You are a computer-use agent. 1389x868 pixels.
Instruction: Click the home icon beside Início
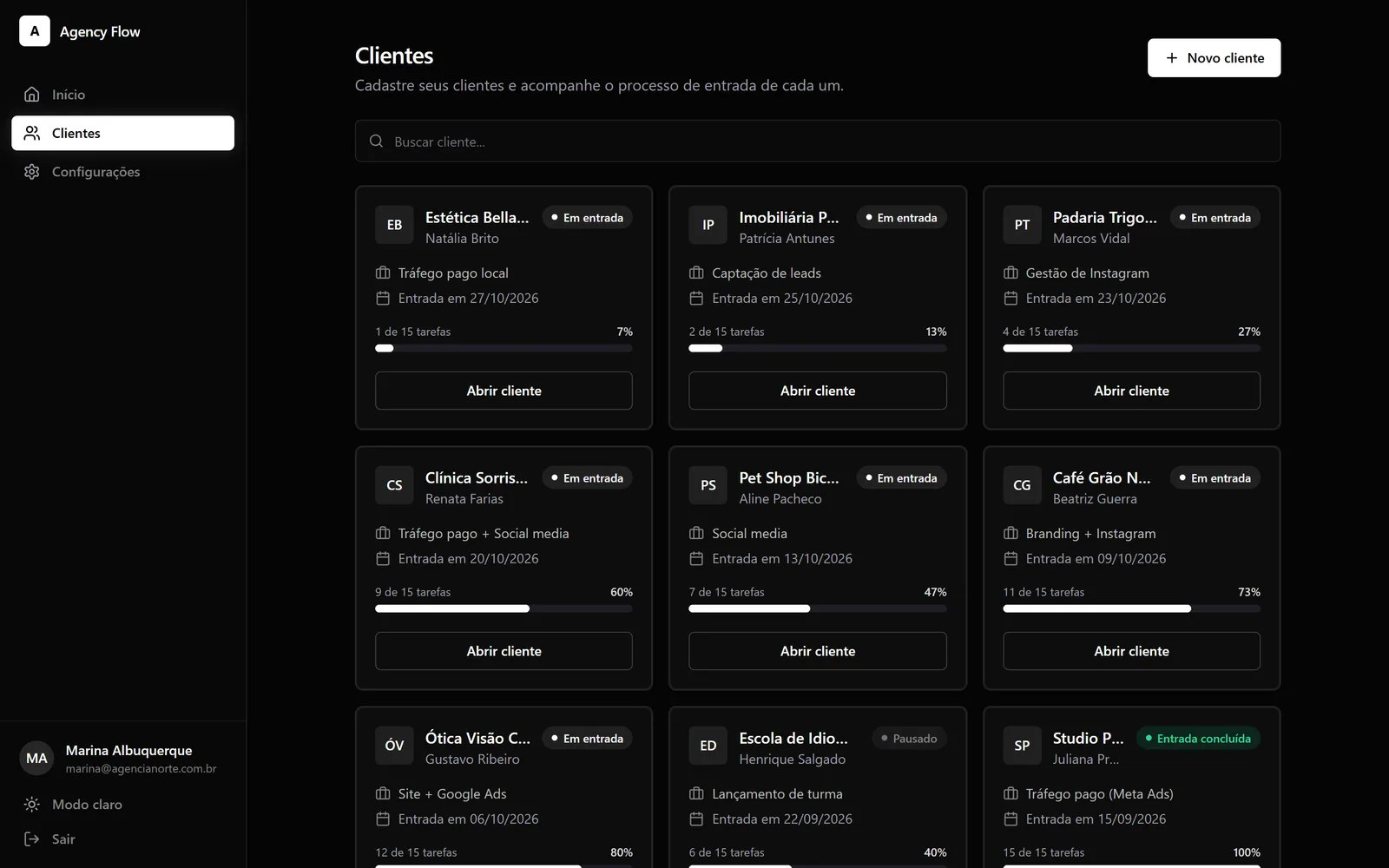click(x=32, y=94)
